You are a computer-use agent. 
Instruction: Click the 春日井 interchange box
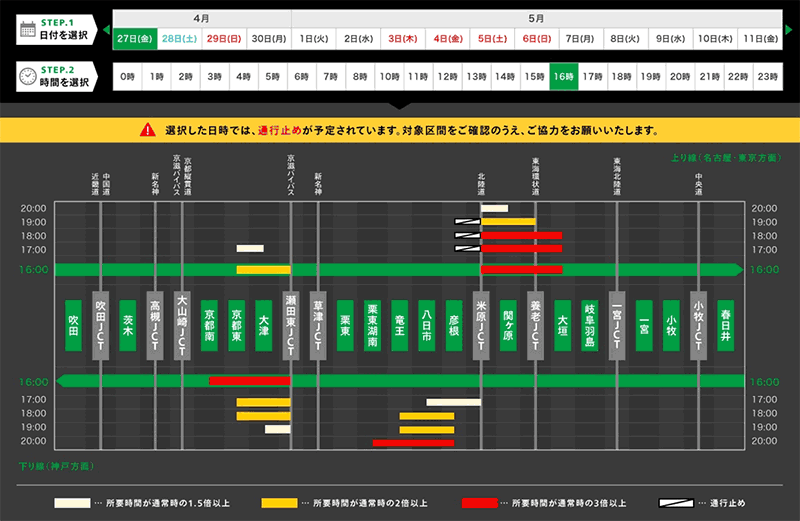726,326
